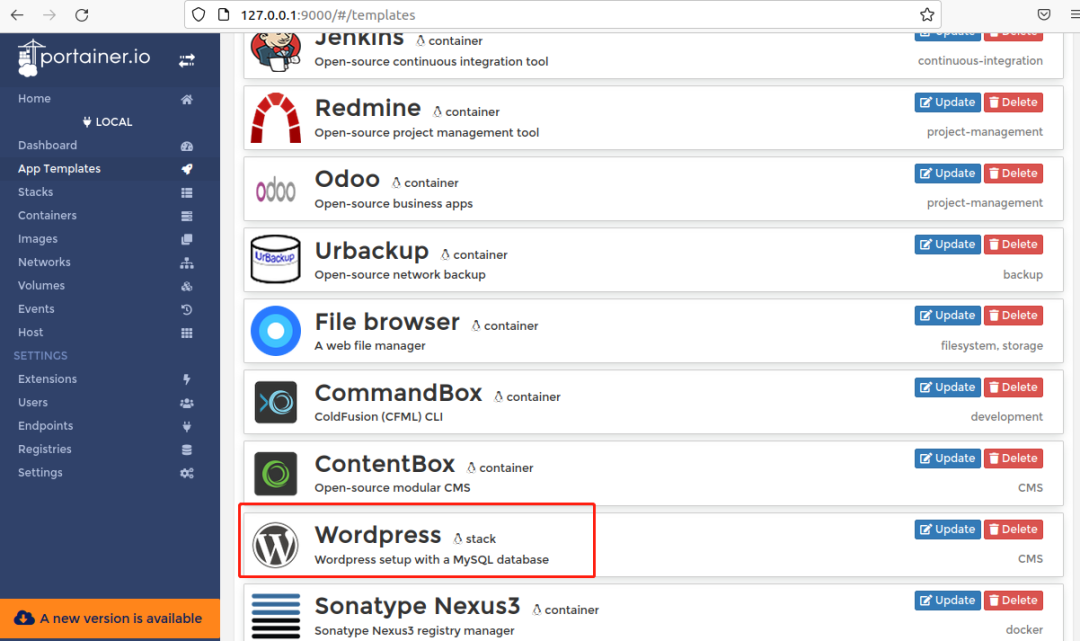The height and width of the screenshot is (641, 1080).
Task: Click the Settings cogs icon
Action: 187,473
